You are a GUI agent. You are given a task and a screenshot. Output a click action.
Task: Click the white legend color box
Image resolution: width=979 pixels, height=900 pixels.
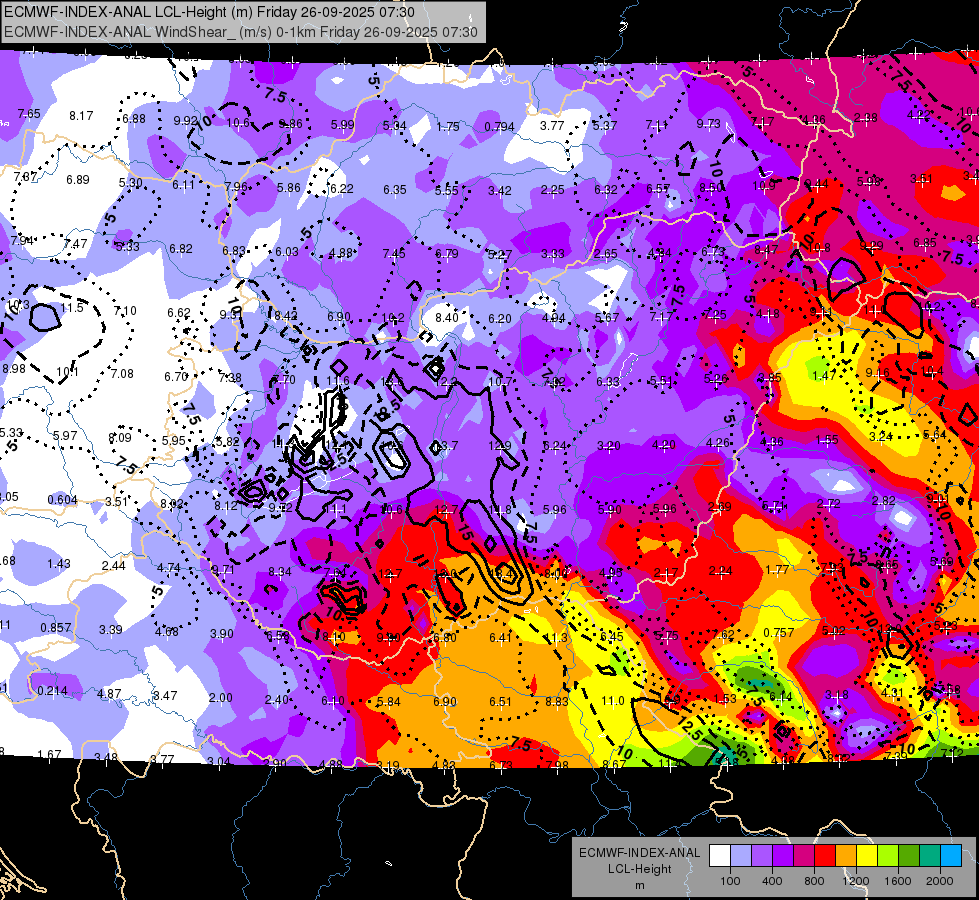[x=720, y=856]
